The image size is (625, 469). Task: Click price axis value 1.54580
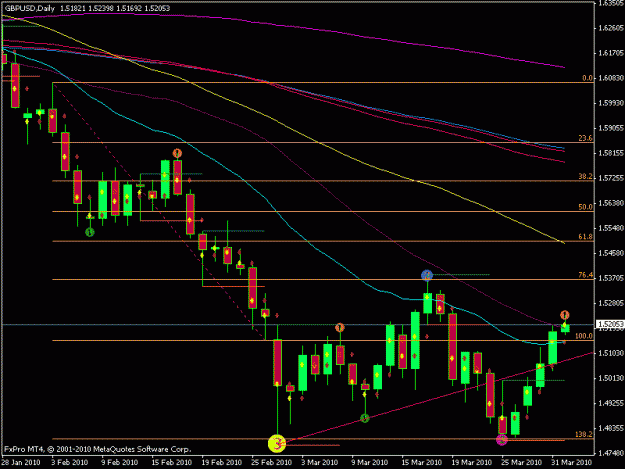pos(611,253)
